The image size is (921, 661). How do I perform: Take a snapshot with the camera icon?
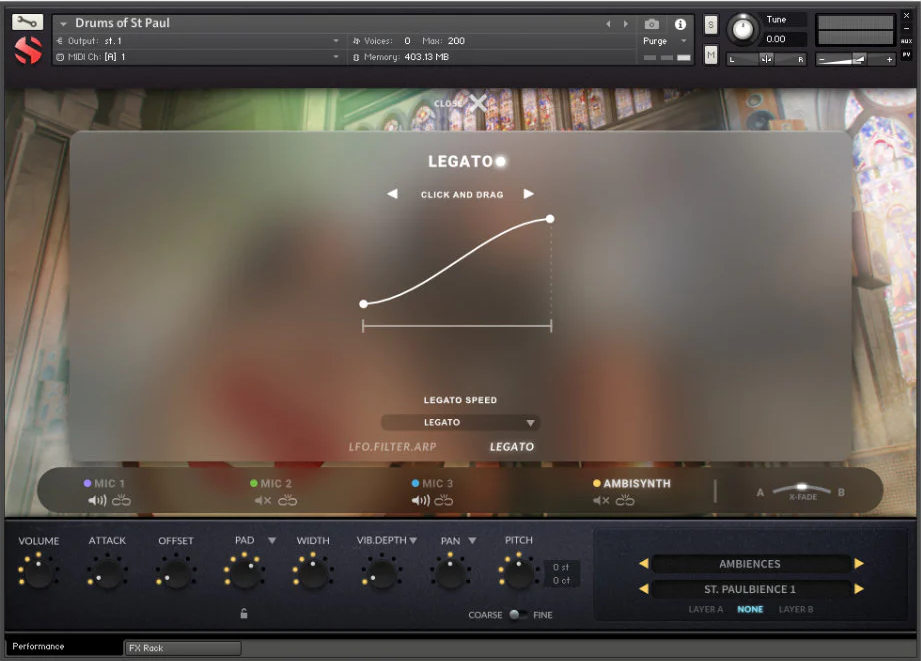[652, 24]
